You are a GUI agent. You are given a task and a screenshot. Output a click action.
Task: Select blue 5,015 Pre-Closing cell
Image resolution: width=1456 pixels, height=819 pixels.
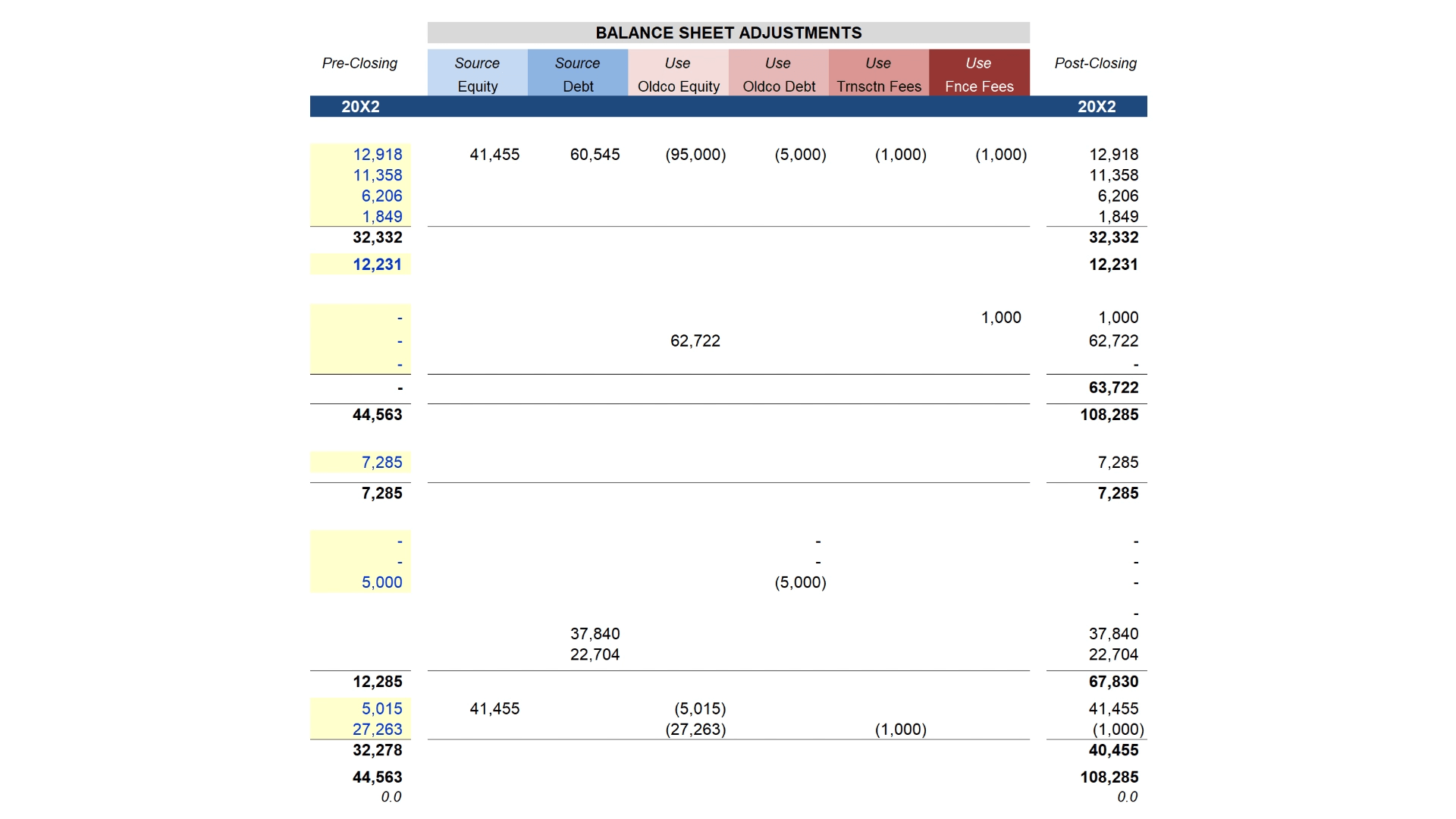[381, 709]
